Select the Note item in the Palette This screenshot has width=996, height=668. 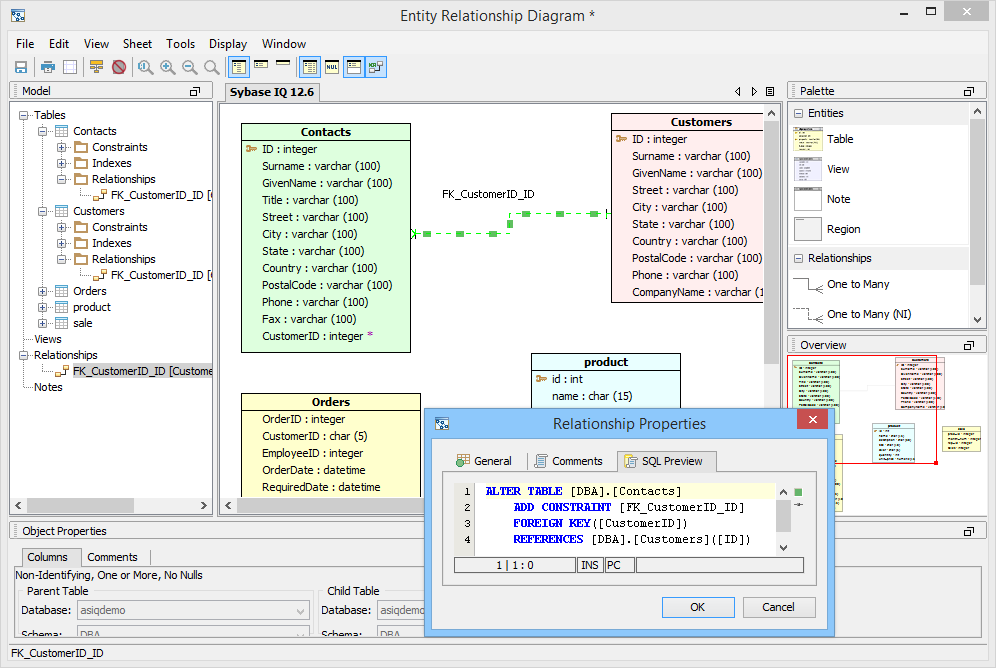(x=823, y=199)
